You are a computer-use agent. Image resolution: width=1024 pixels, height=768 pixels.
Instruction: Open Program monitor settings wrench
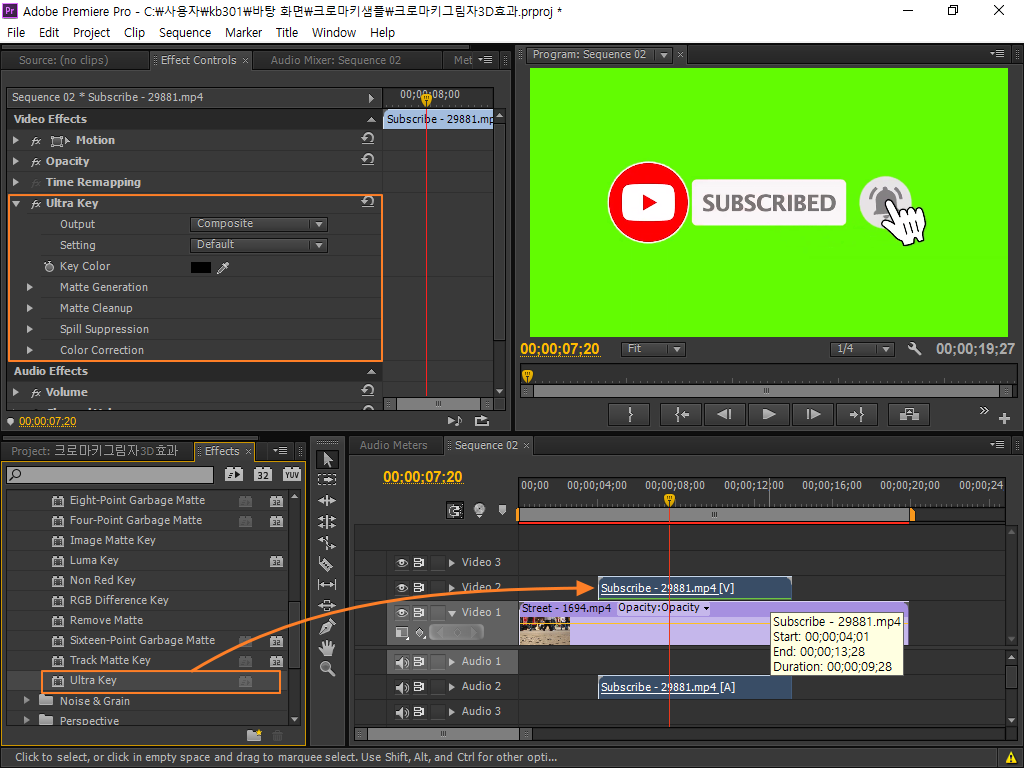click(x=914, y=349)
